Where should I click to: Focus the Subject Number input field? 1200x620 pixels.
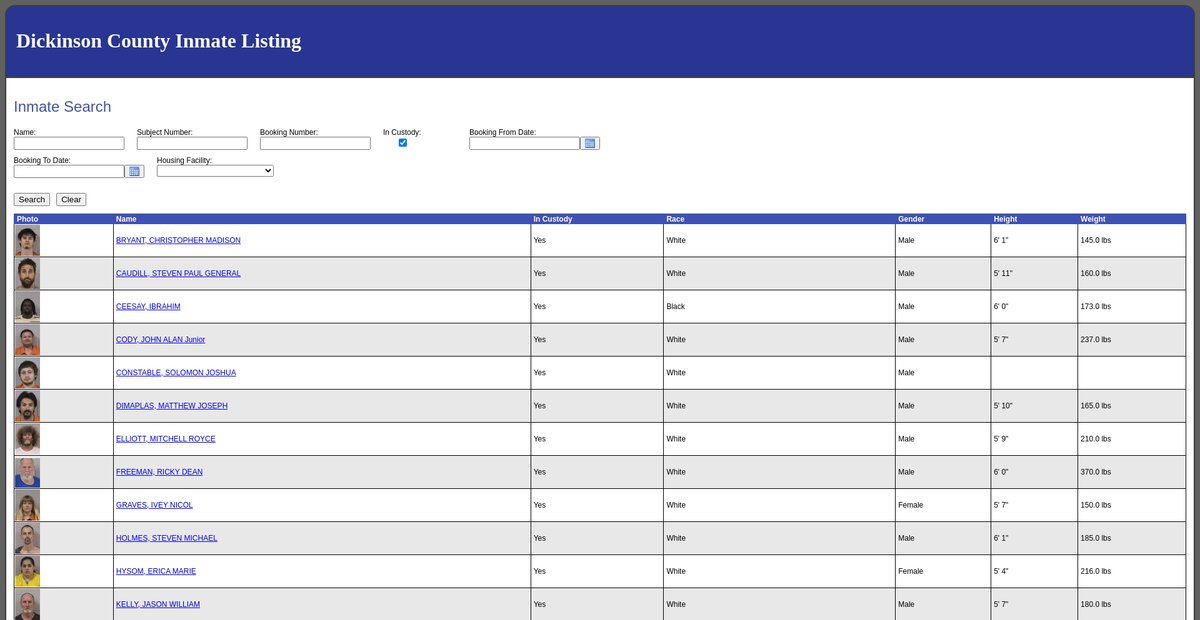(x=192, y=143)
